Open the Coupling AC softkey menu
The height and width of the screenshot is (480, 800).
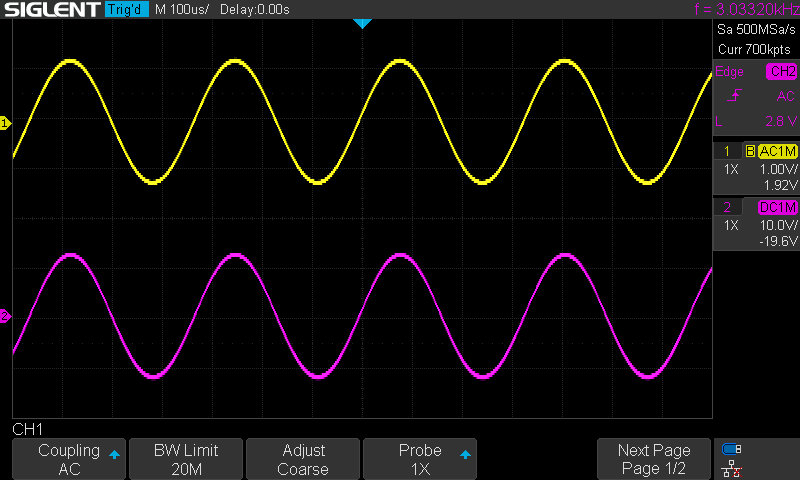point(69,459)
